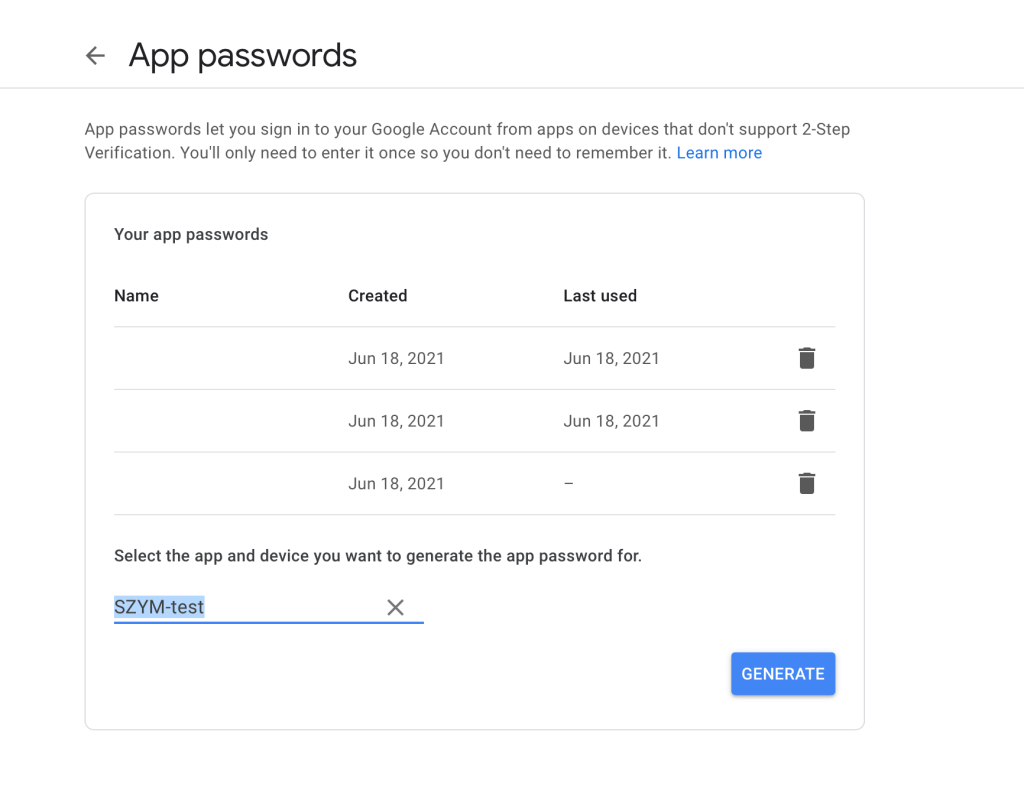Delete the first app password in the list
The height and width of the screenshot is (793, 1024).
807,358
